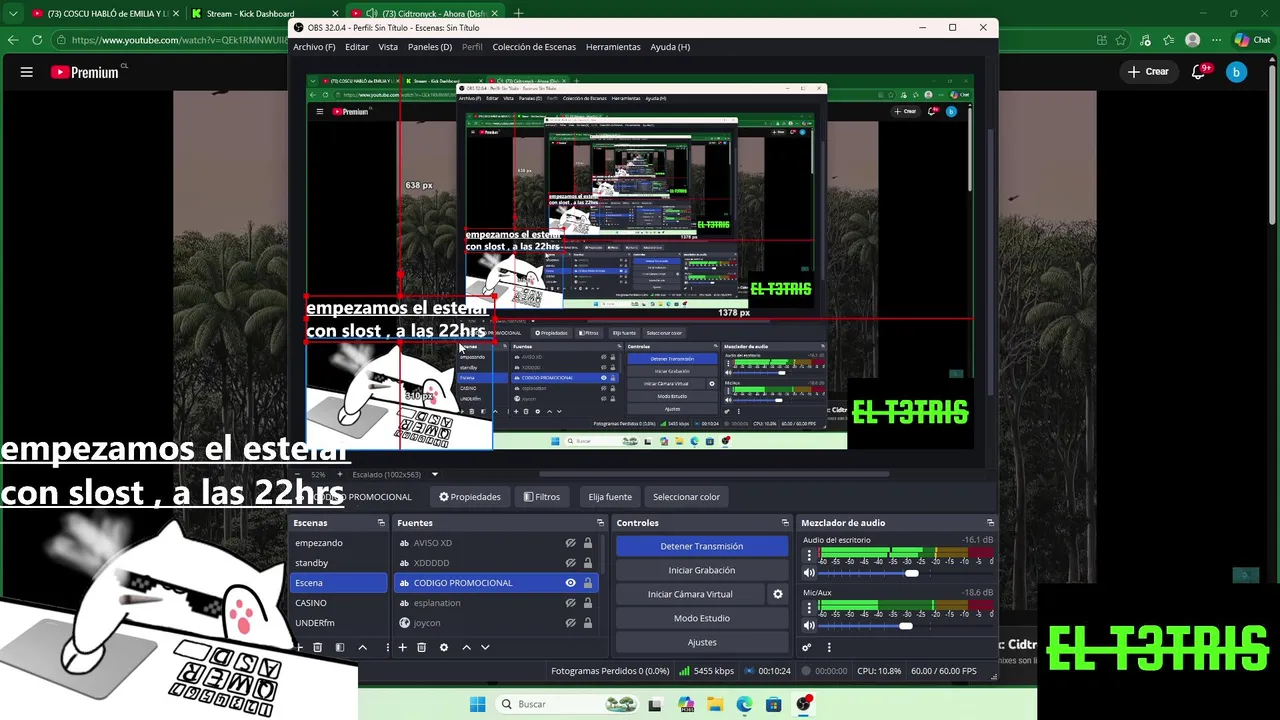1280x720 pixels.
Task: Remove the selected scene with trash icon
Action: point(317,647)
